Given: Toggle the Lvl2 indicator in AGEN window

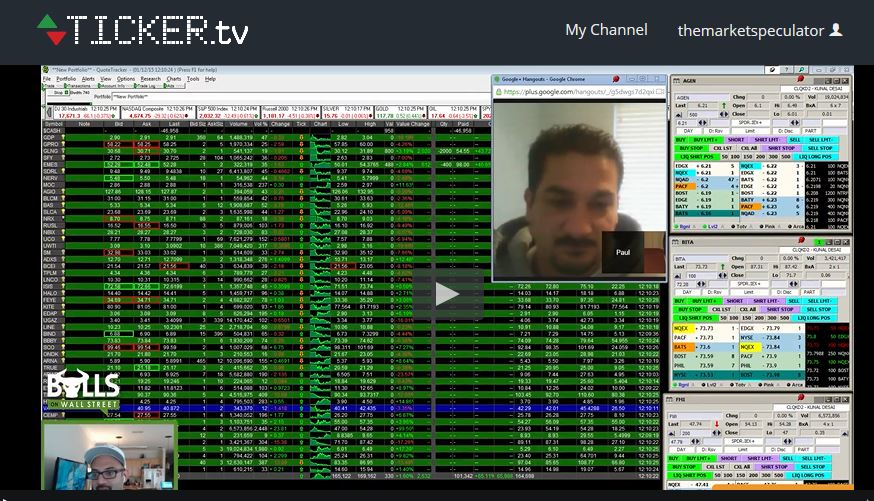Looking at the screenshot, I should tap(710, 227).
